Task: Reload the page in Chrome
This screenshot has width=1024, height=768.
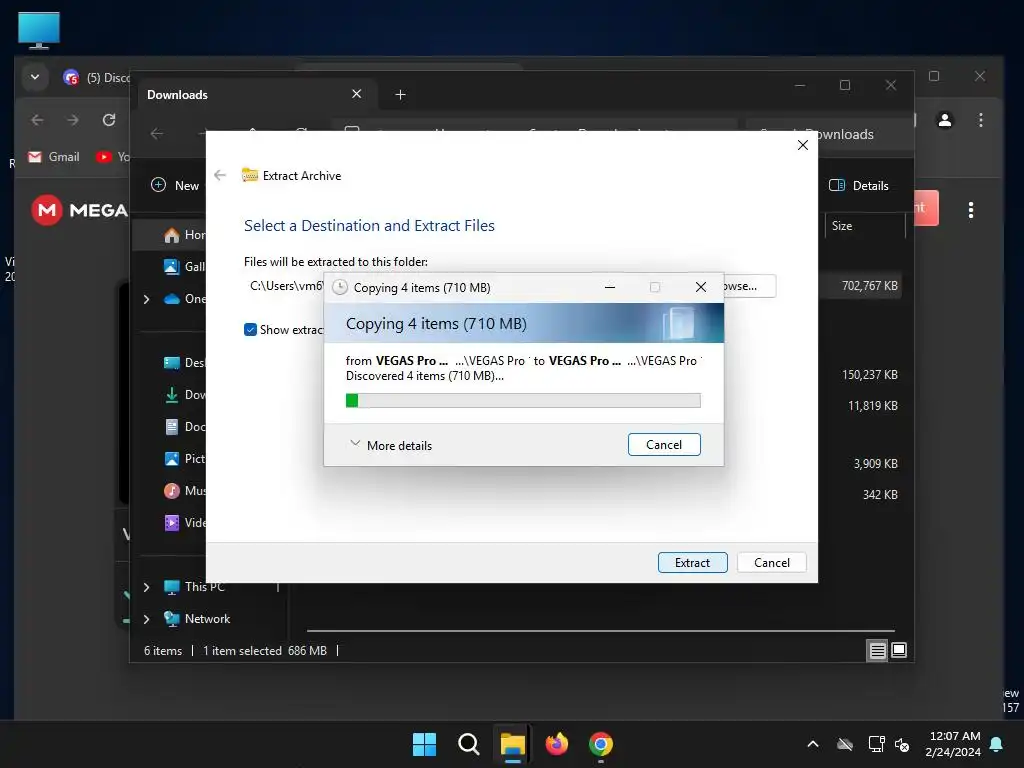Action: click(x=109, y=120)
